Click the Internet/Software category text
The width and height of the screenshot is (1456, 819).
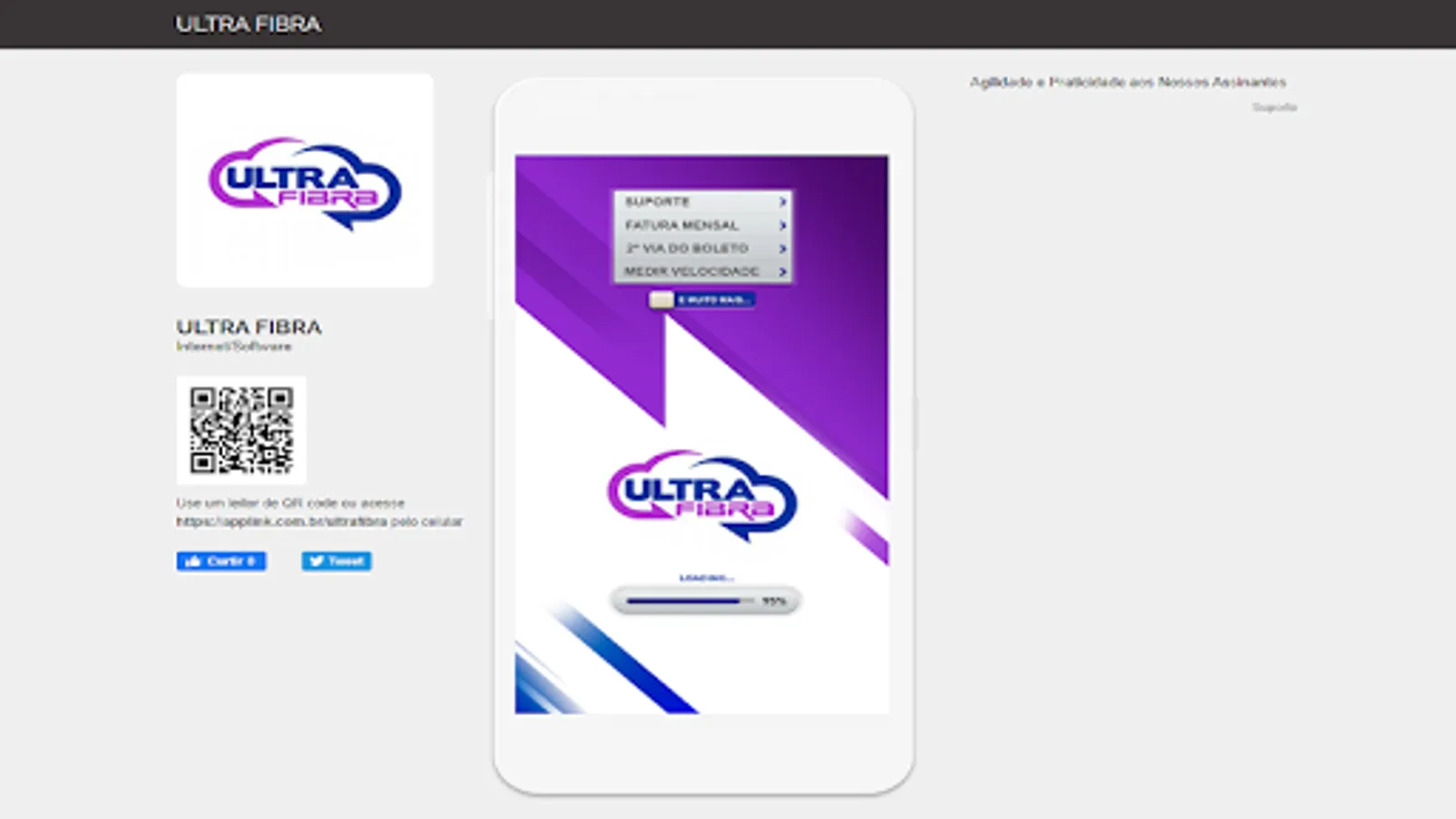(234, 347)
